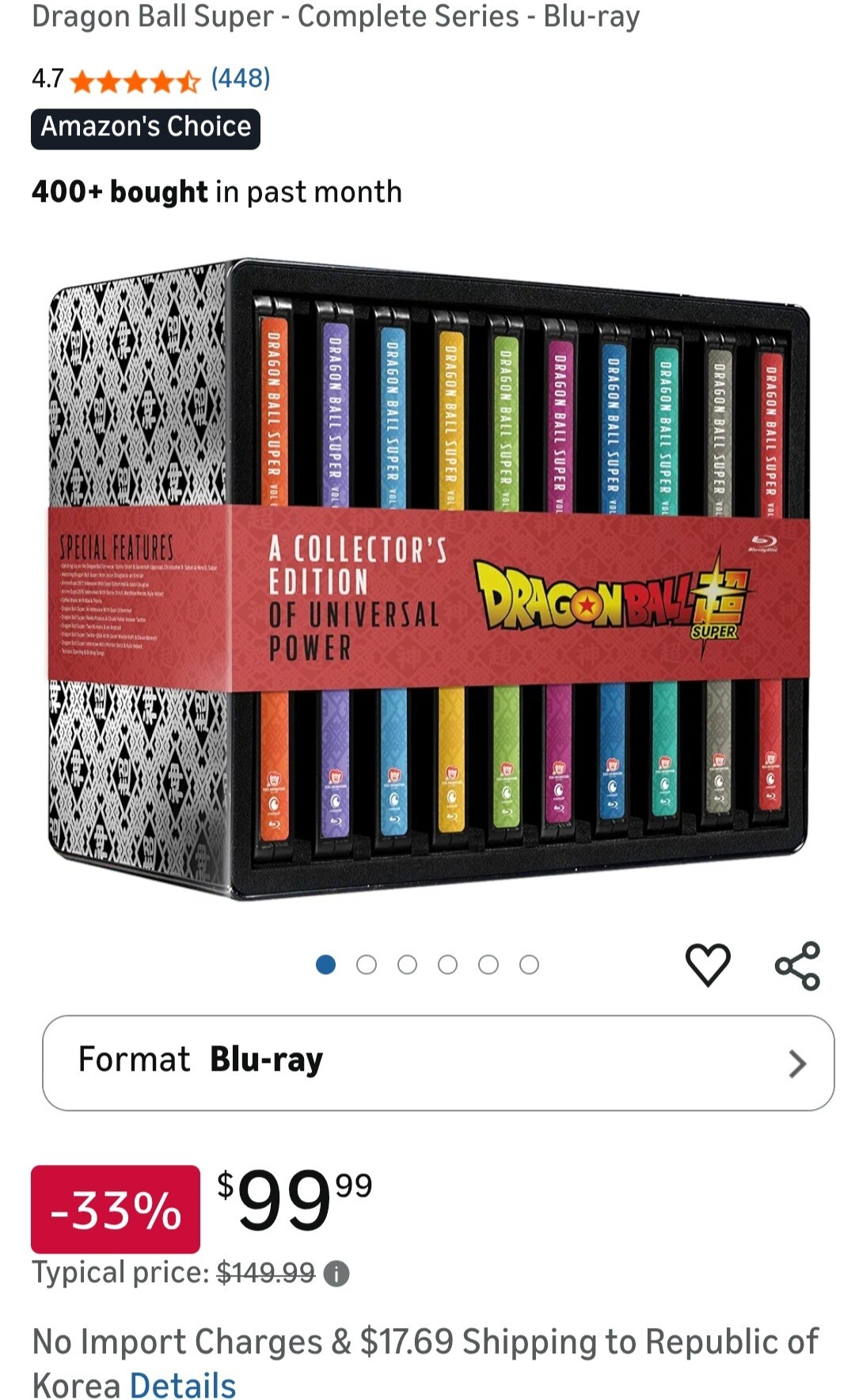Select the second image pagination dot
Viewport: 855px width, 1400px height.
point(367,965)
